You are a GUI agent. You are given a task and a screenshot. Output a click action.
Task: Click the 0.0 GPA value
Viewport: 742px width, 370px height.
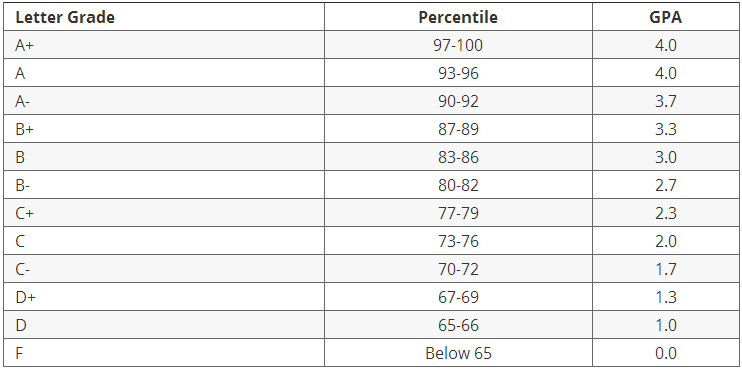[665, 353]
